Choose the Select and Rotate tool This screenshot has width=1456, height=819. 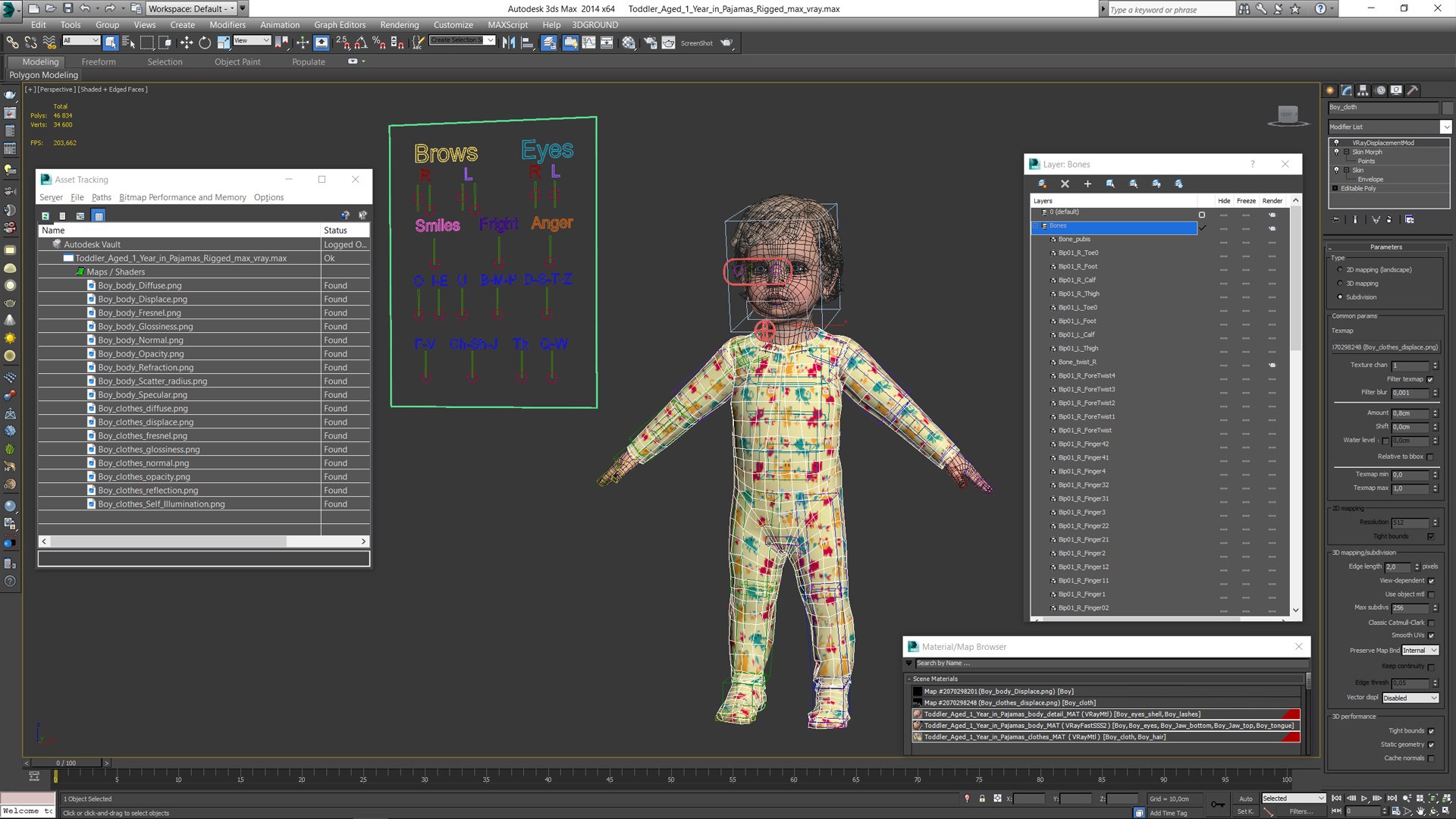tap(205, 42)
